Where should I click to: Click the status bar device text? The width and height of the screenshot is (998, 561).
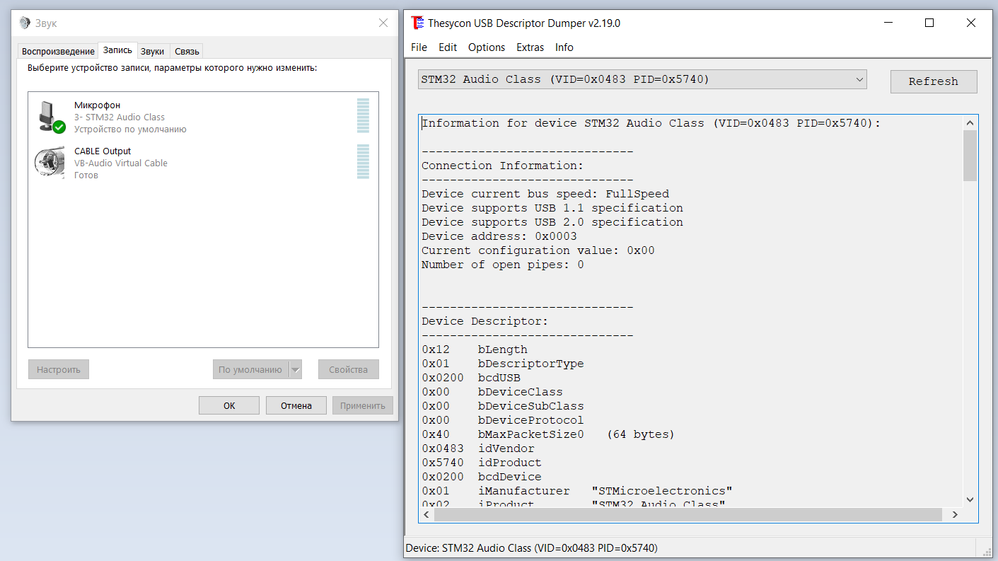pos(531,548)
